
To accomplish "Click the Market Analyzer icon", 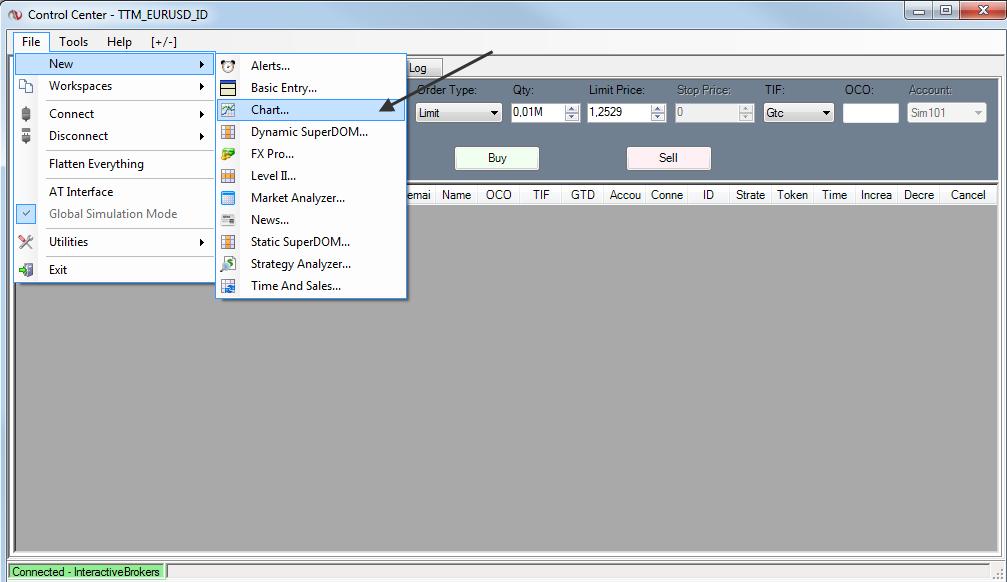I will 228,198.
